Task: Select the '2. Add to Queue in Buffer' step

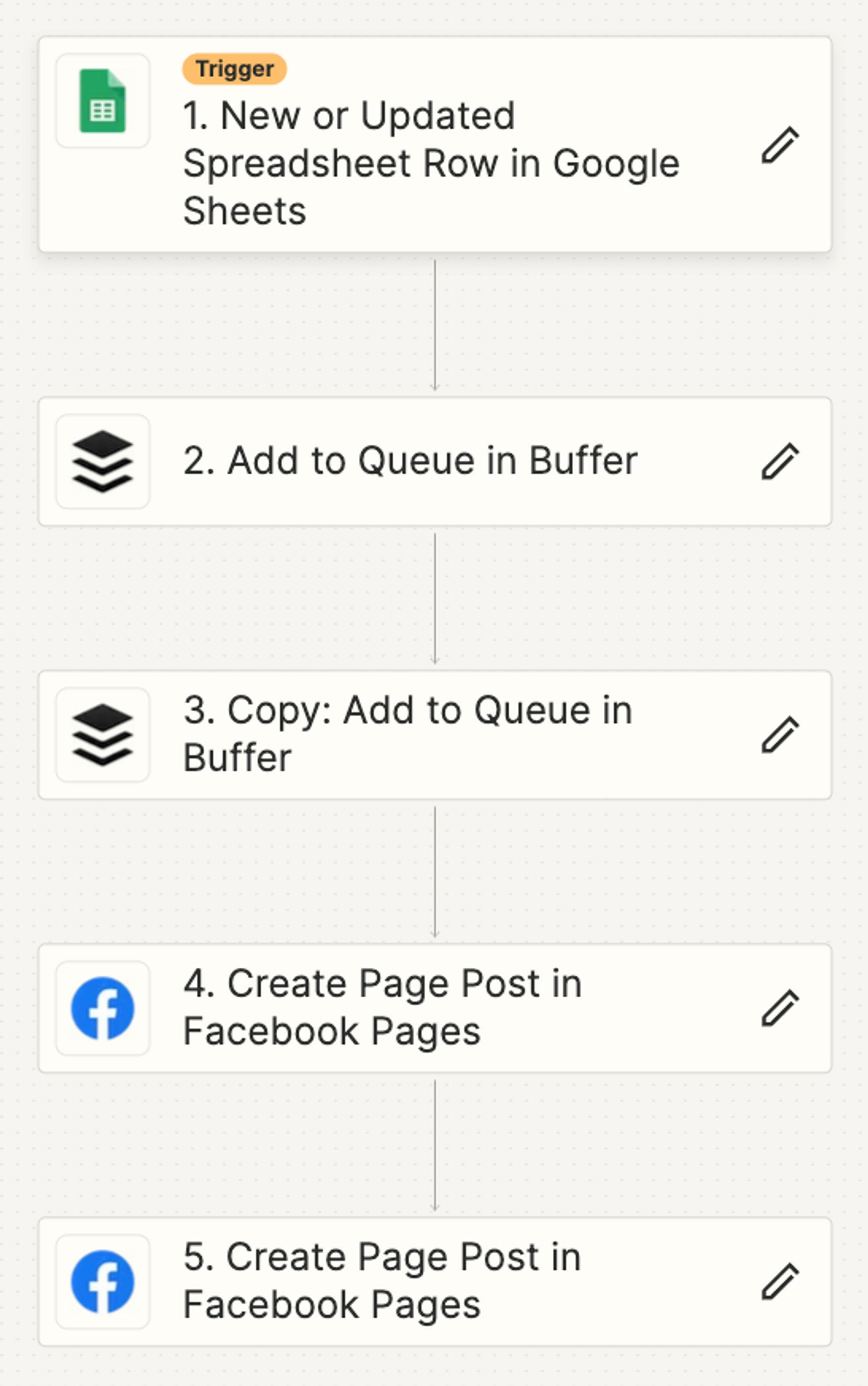Action: (410, 461)
